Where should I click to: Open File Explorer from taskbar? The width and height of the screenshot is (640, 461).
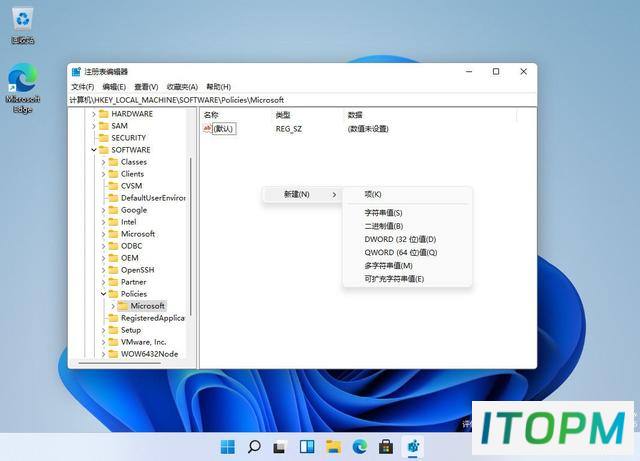(x=333, y=447)
